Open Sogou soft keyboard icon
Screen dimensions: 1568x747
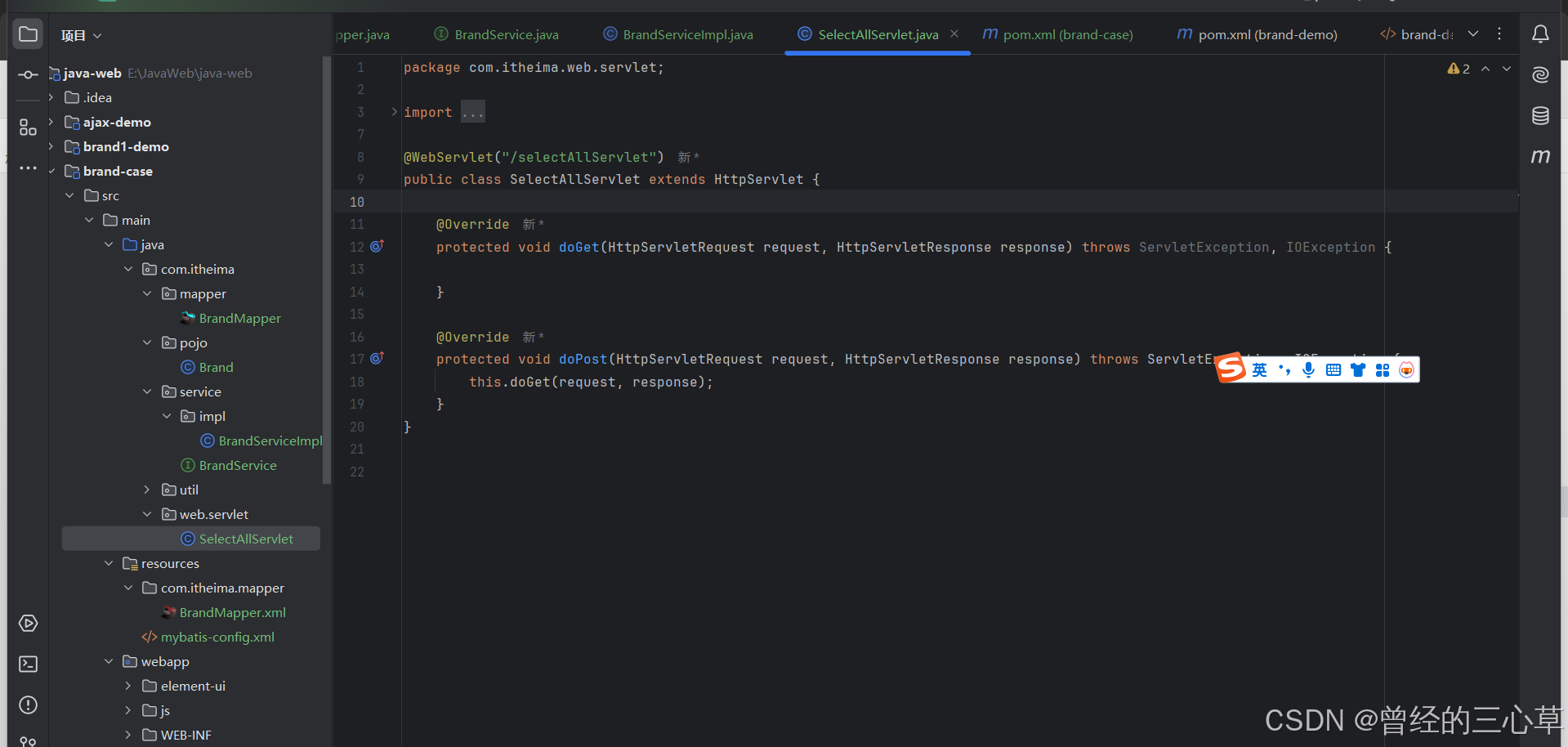pos(1333,370)
